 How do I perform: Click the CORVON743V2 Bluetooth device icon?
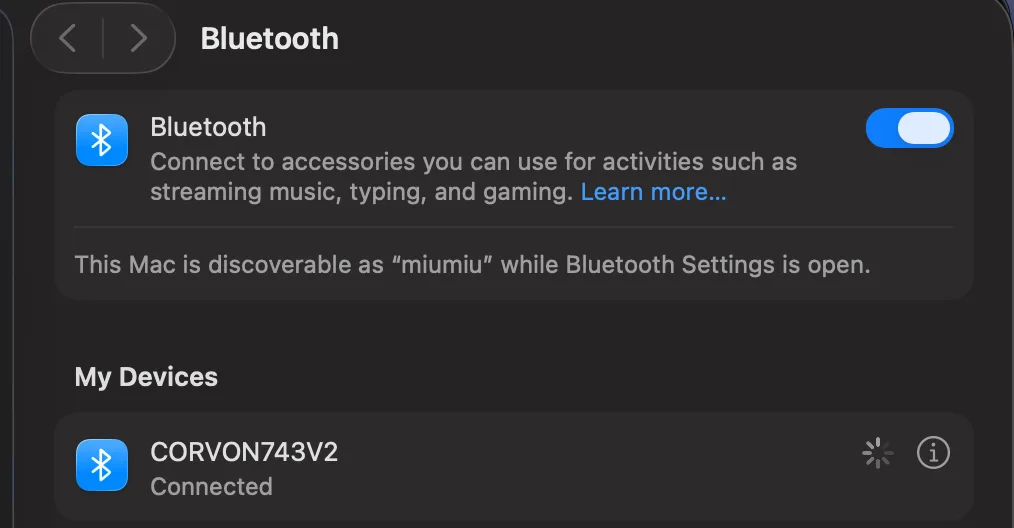[x=102, y=465]
